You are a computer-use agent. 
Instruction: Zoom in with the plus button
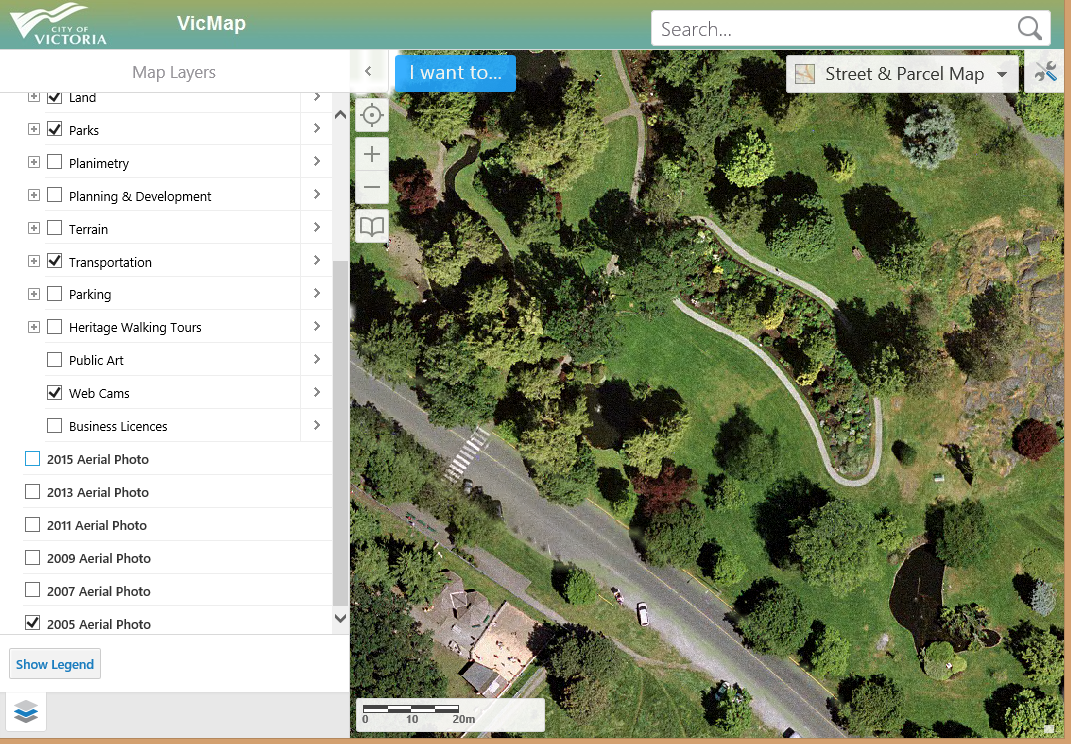pyautogui.click(x=372, y=154)
